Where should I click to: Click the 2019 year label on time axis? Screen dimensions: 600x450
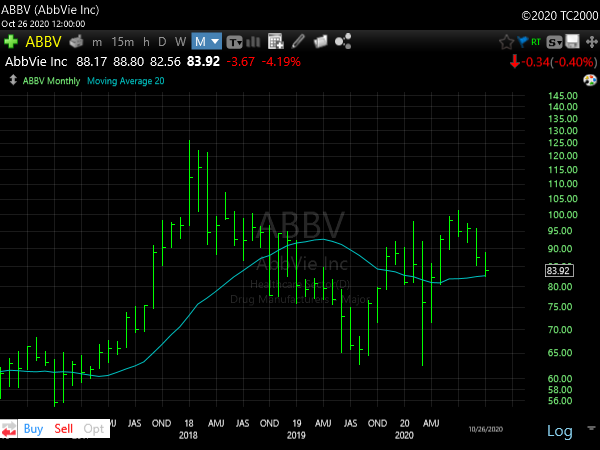tap(297, 435)
